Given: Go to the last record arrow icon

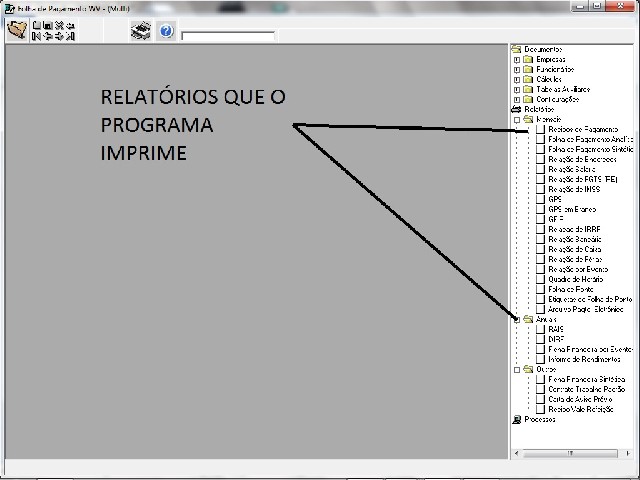Looking at the screenshot, I should 70,36.
